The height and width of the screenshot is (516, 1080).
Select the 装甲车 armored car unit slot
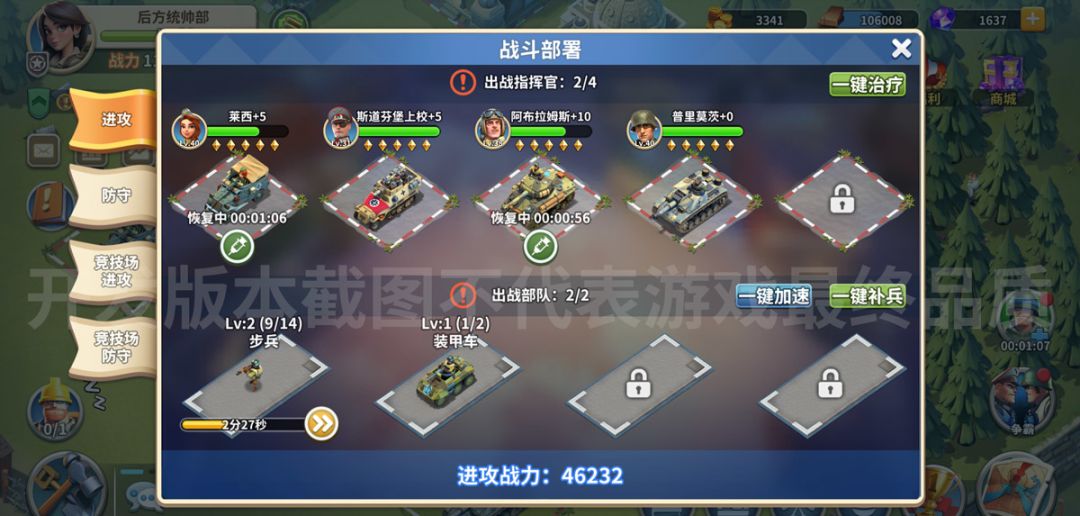click(x=448, y=384)
